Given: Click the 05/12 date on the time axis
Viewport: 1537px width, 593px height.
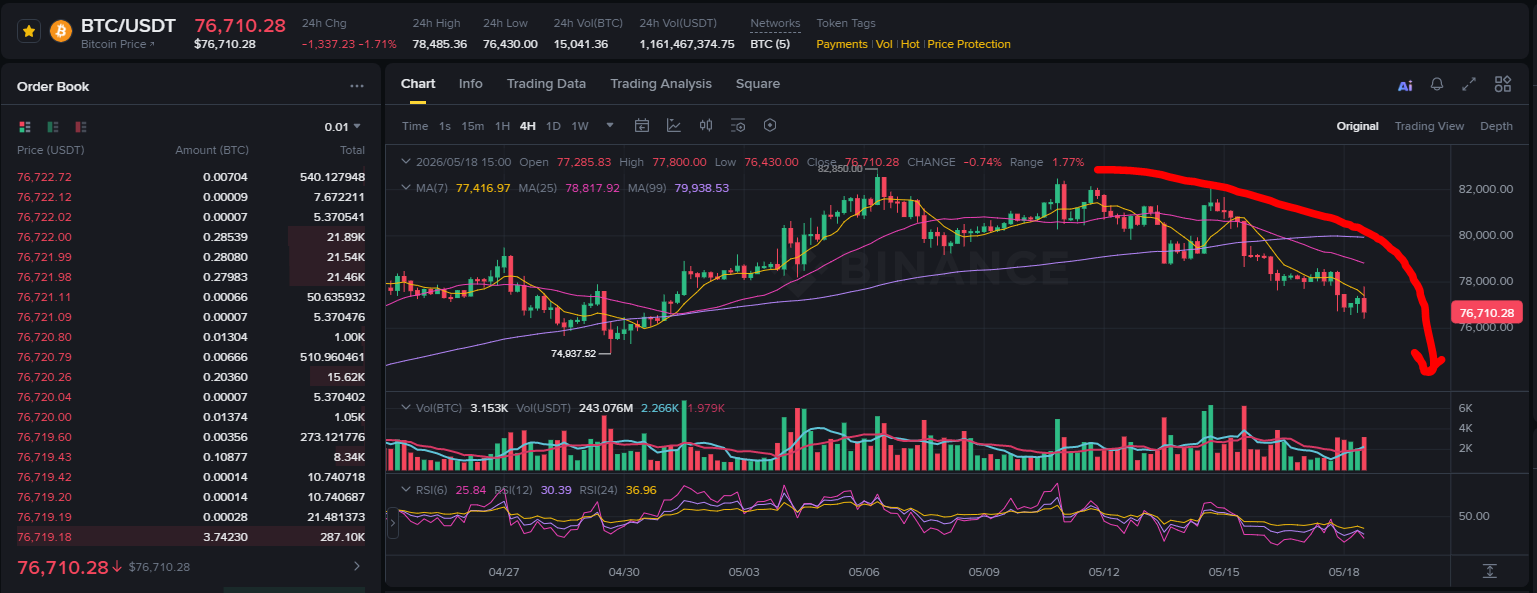Looking at the screenshot, I should pos(1104,573).
